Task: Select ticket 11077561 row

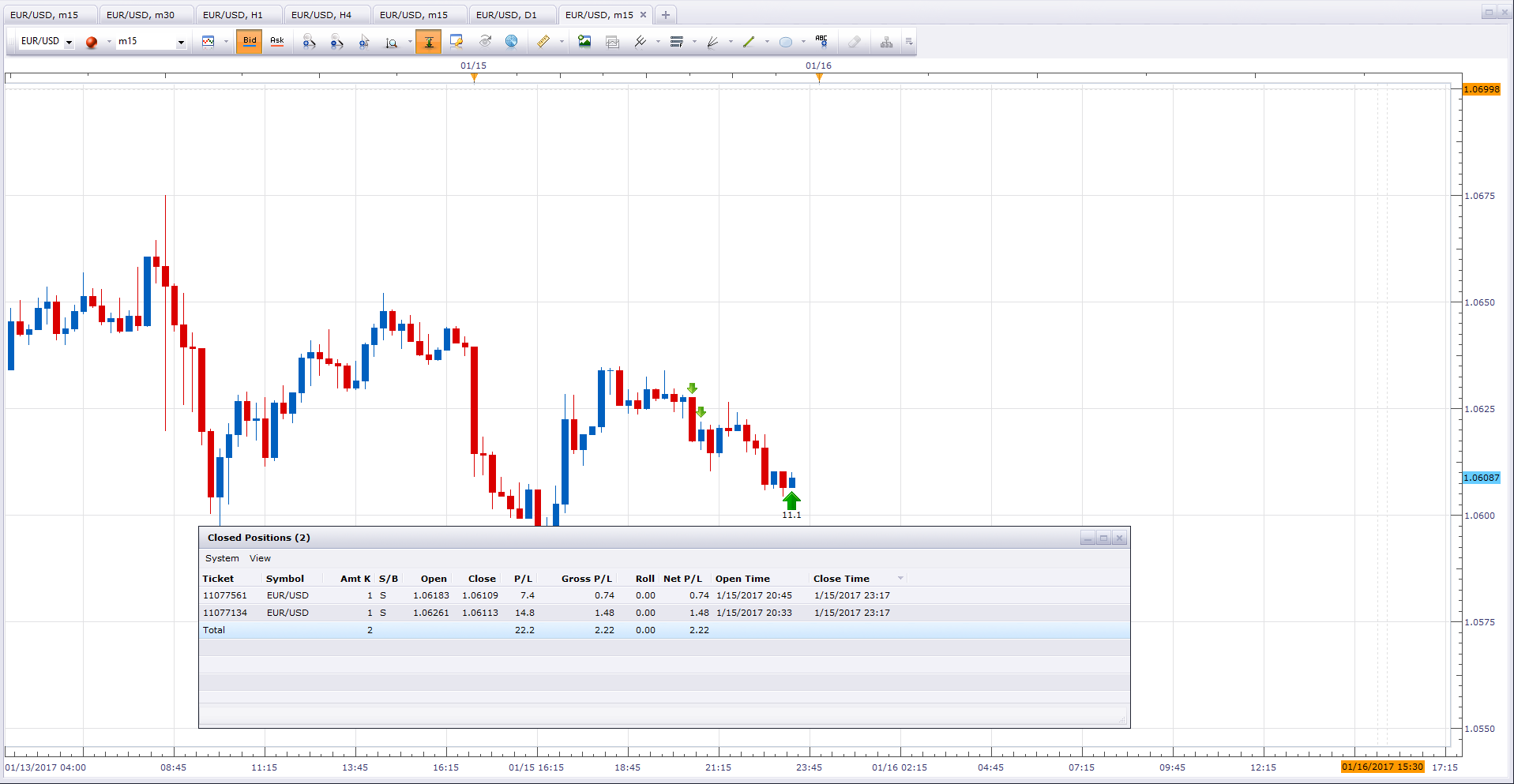Action: click(x=663, y=595)
